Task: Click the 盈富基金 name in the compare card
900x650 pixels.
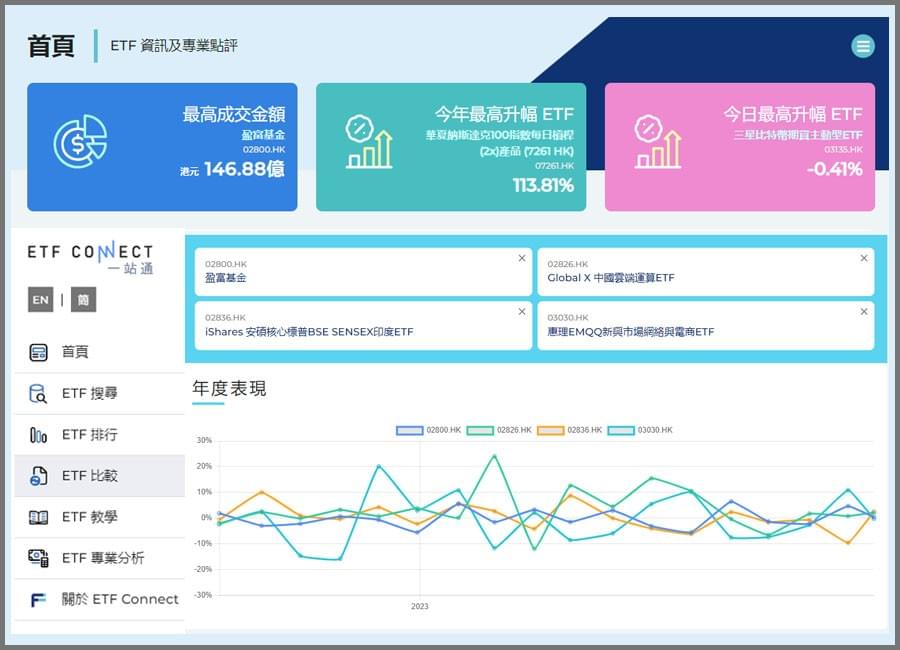Action: (x=226, y=278)
